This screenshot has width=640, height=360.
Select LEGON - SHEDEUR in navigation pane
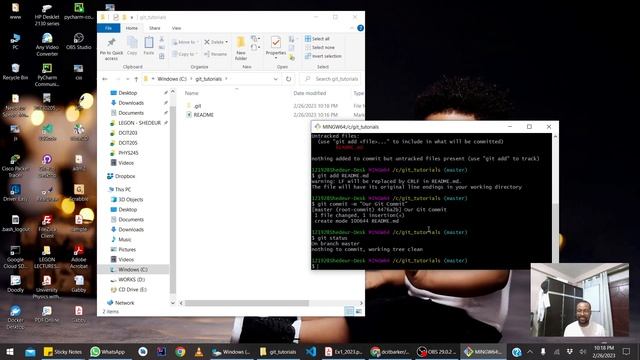(139, 123)
